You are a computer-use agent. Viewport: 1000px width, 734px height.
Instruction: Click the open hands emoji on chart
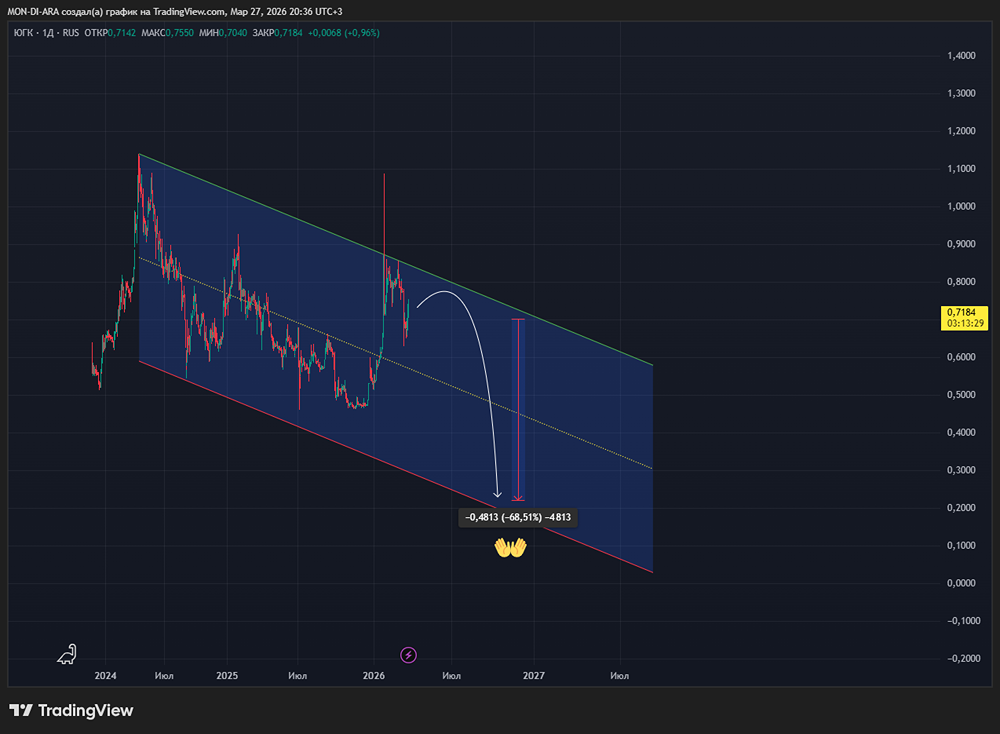click(x=510, y=547)
